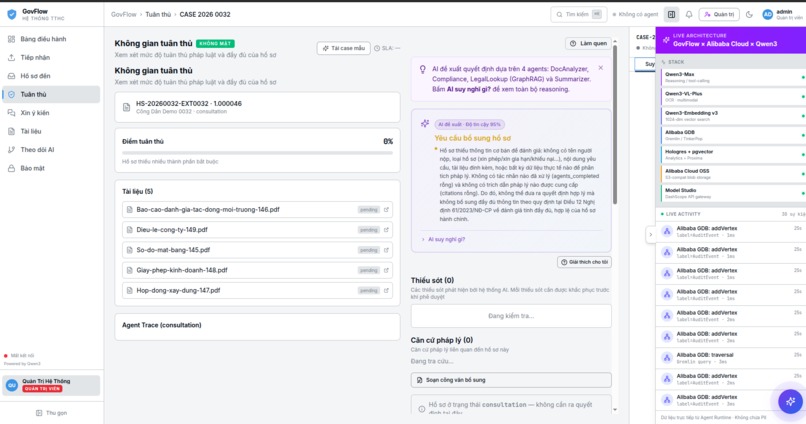Click document icon of HS-20260032-EXT0032 card
This screenshot has width=806, height=424.
click(x=126, y=107)
